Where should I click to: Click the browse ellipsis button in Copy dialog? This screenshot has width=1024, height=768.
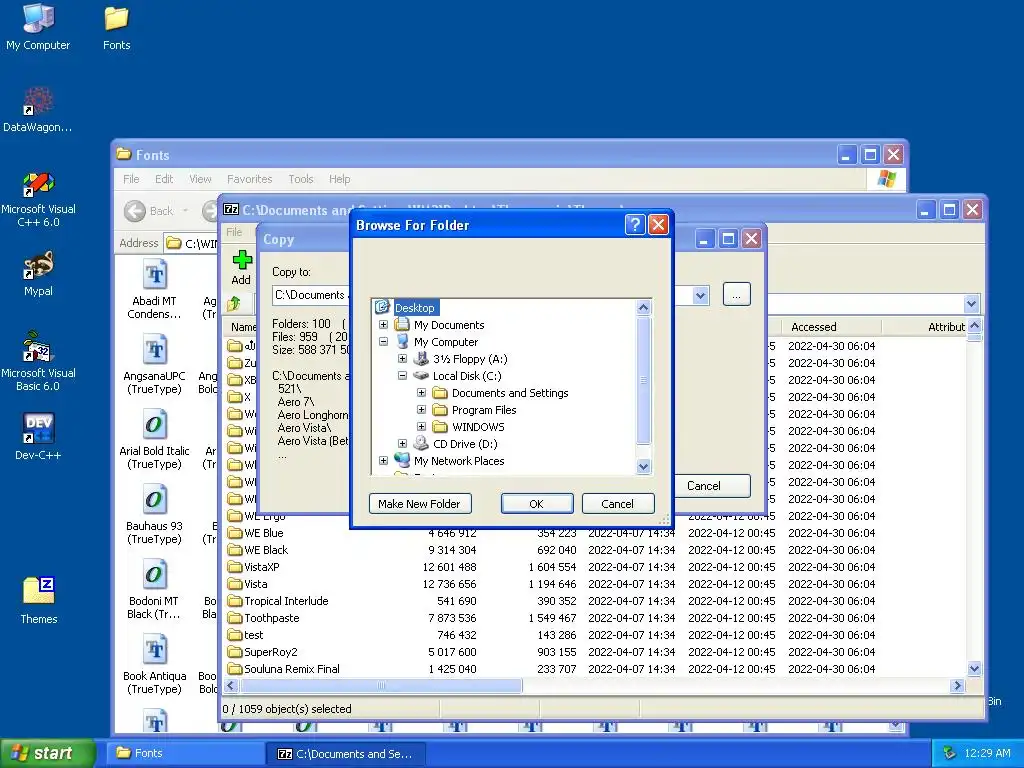[737, 294]
